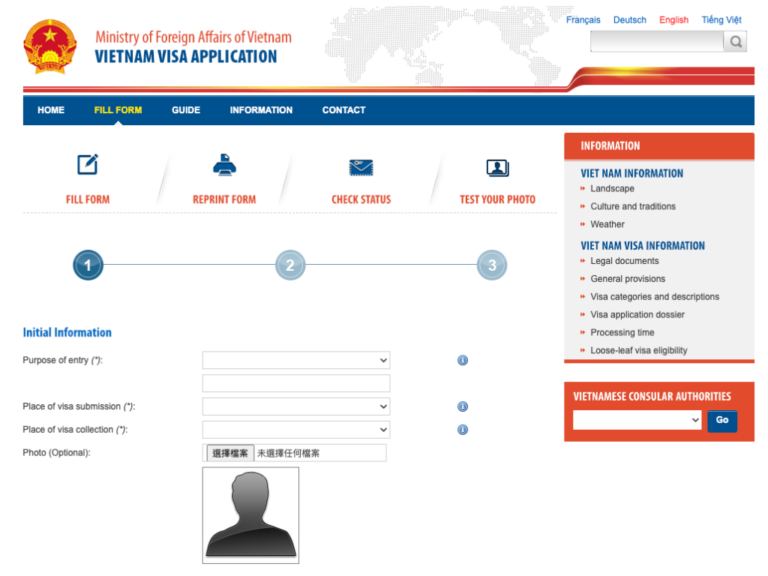Image resolution: width=768 pixels, height=576 pixels.
Task: Open Visa application dossier link
Action: [x=637, y=314]
